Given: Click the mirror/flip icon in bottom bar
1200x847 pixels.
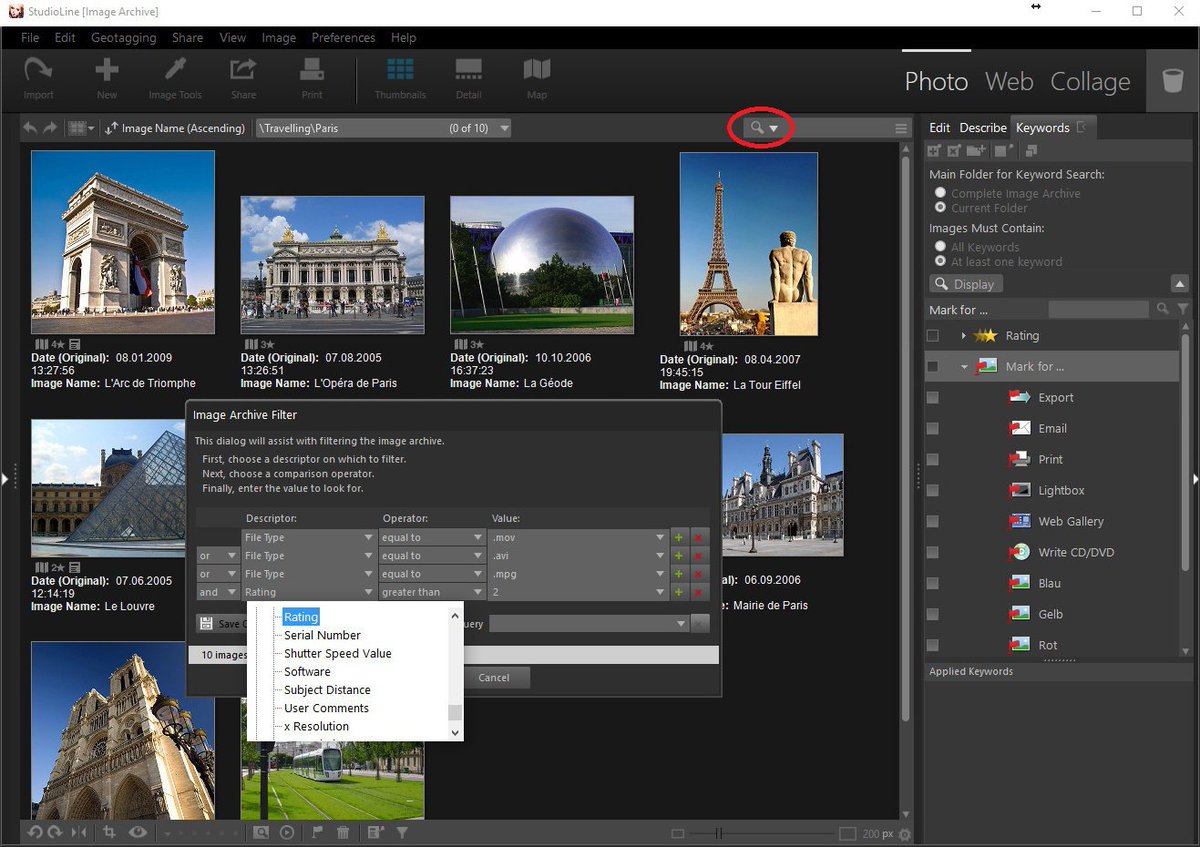Looking at the screenshot, I should 80,832.
